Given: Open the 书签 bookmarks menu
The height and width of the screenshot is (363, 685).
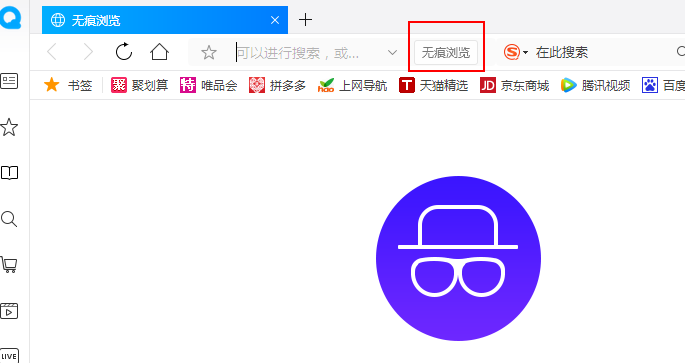Looking at the screenshot, I should click(68, 85).
